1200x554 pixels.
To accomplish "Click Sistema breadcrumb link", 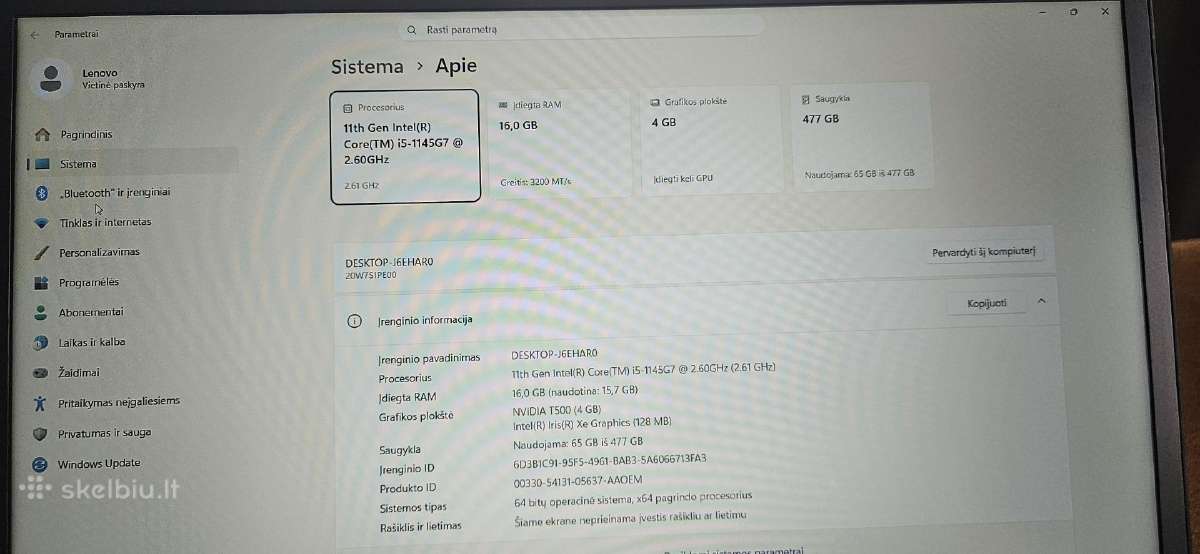I will click(367, 66).
